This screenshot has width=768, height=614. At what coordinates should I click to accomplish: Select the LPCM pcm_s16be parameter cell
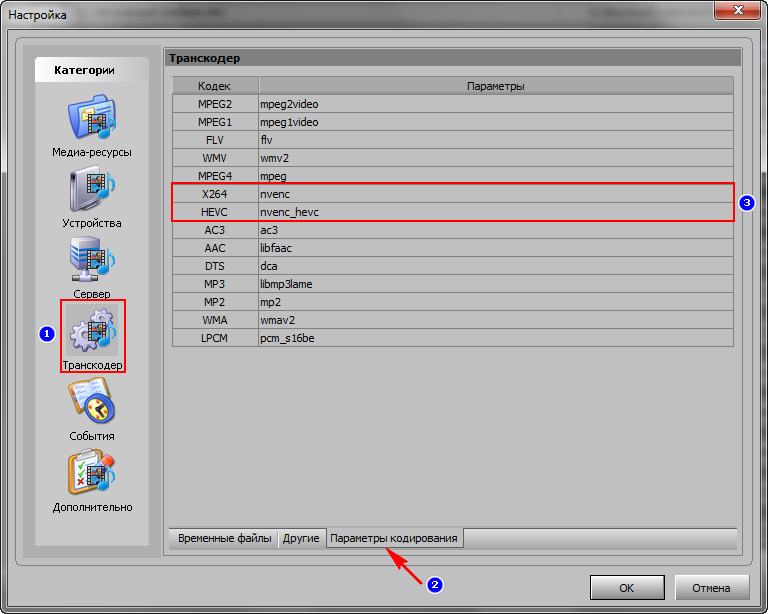pyautogui.click(x=495, y=338)
